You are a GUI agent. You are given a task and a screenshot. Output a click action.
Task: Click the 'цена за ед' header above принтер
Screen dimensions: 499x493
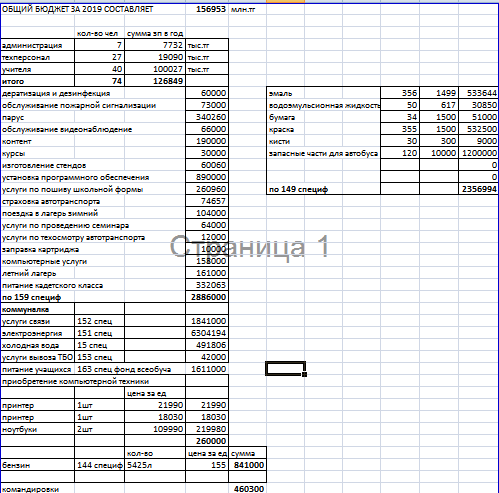(x=155, y=393)
